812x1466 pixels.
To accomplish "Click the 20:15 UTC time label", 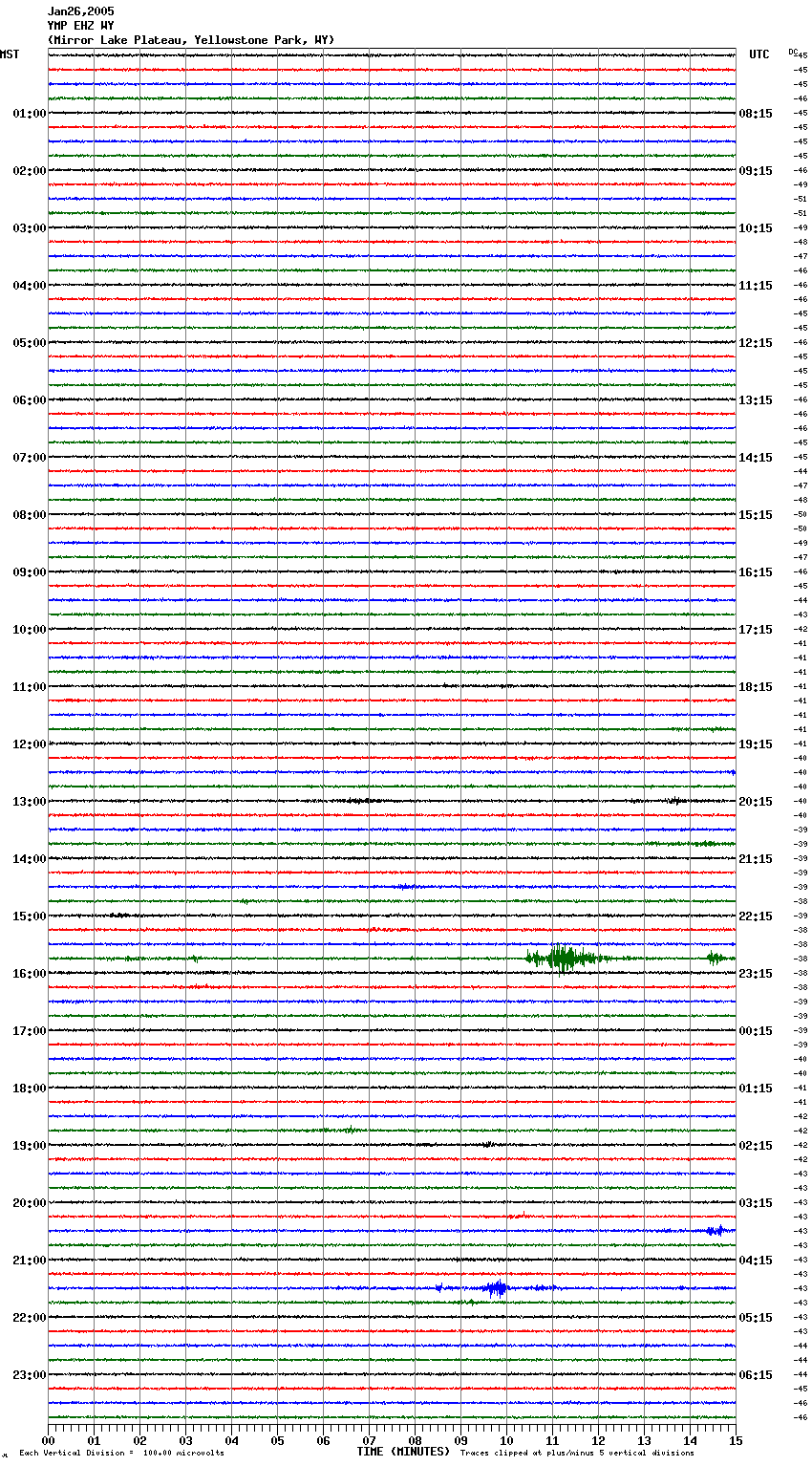I will (756, 802).
